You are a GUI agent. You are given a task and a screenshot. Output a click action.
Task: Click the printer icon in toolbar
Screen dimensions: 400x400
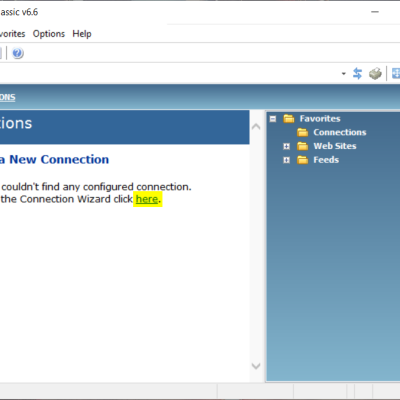375,73
